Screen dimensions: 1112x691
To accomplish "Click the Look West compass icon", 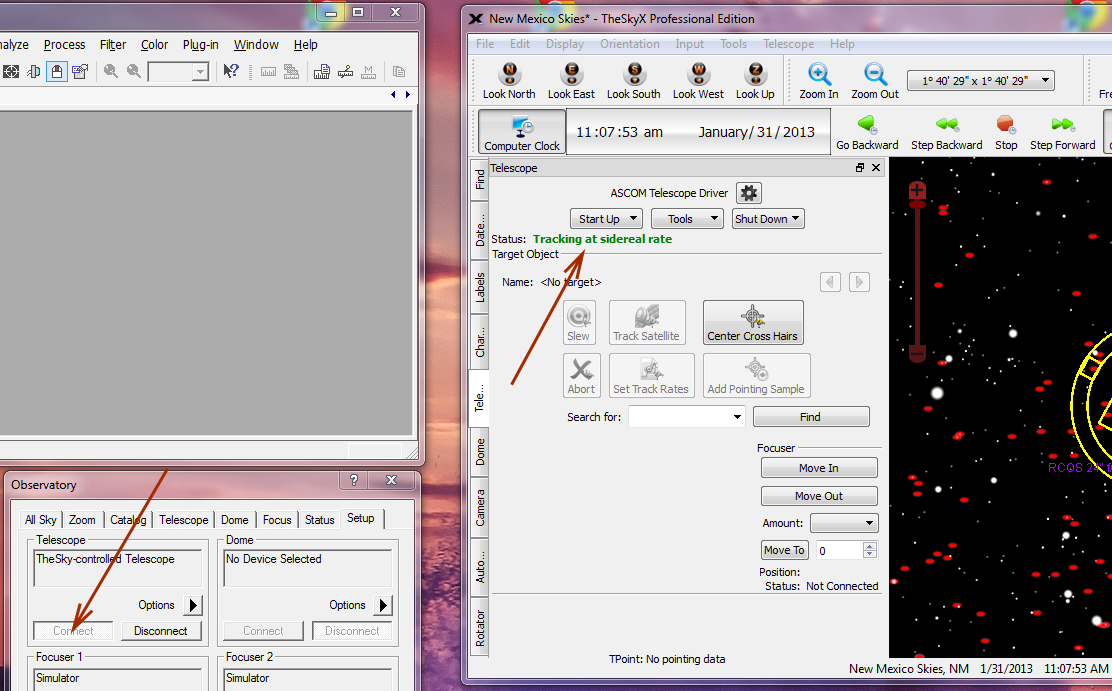I will point(699,74).
